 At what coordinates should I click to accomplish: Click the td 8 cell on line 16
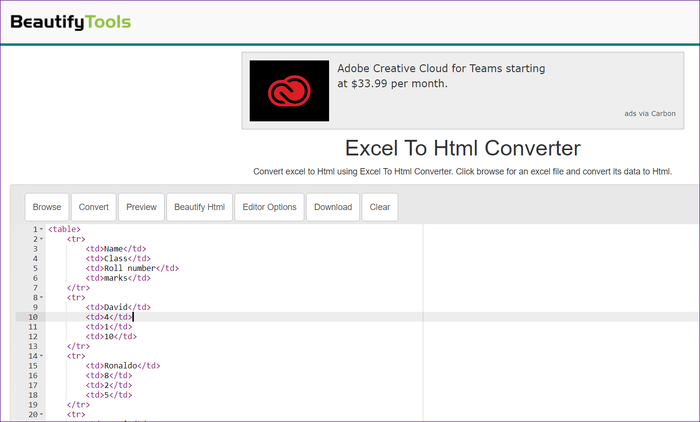[x=109, y=376]
